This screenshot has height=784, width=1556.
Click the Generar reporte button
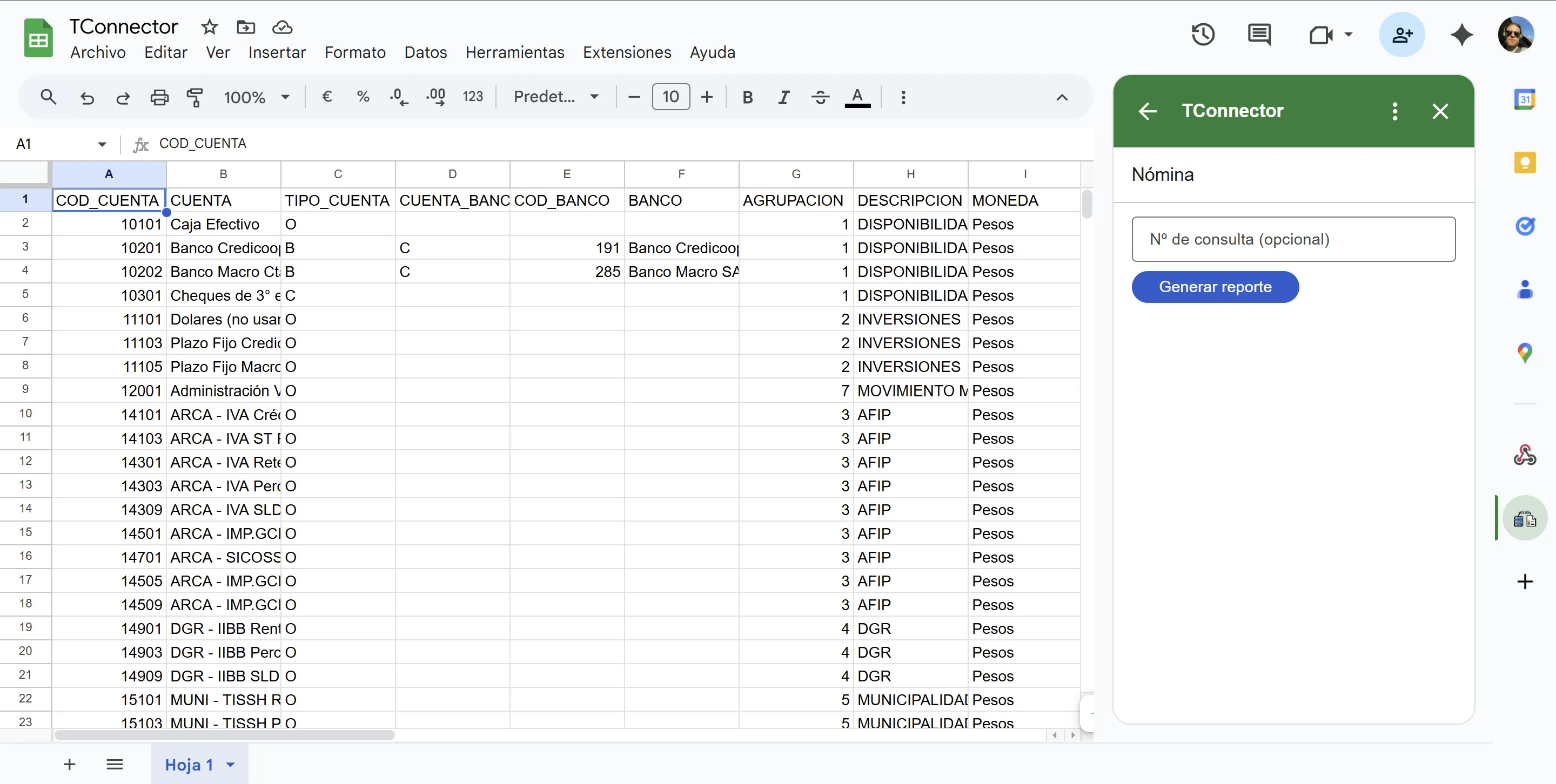click(1215, 287)
